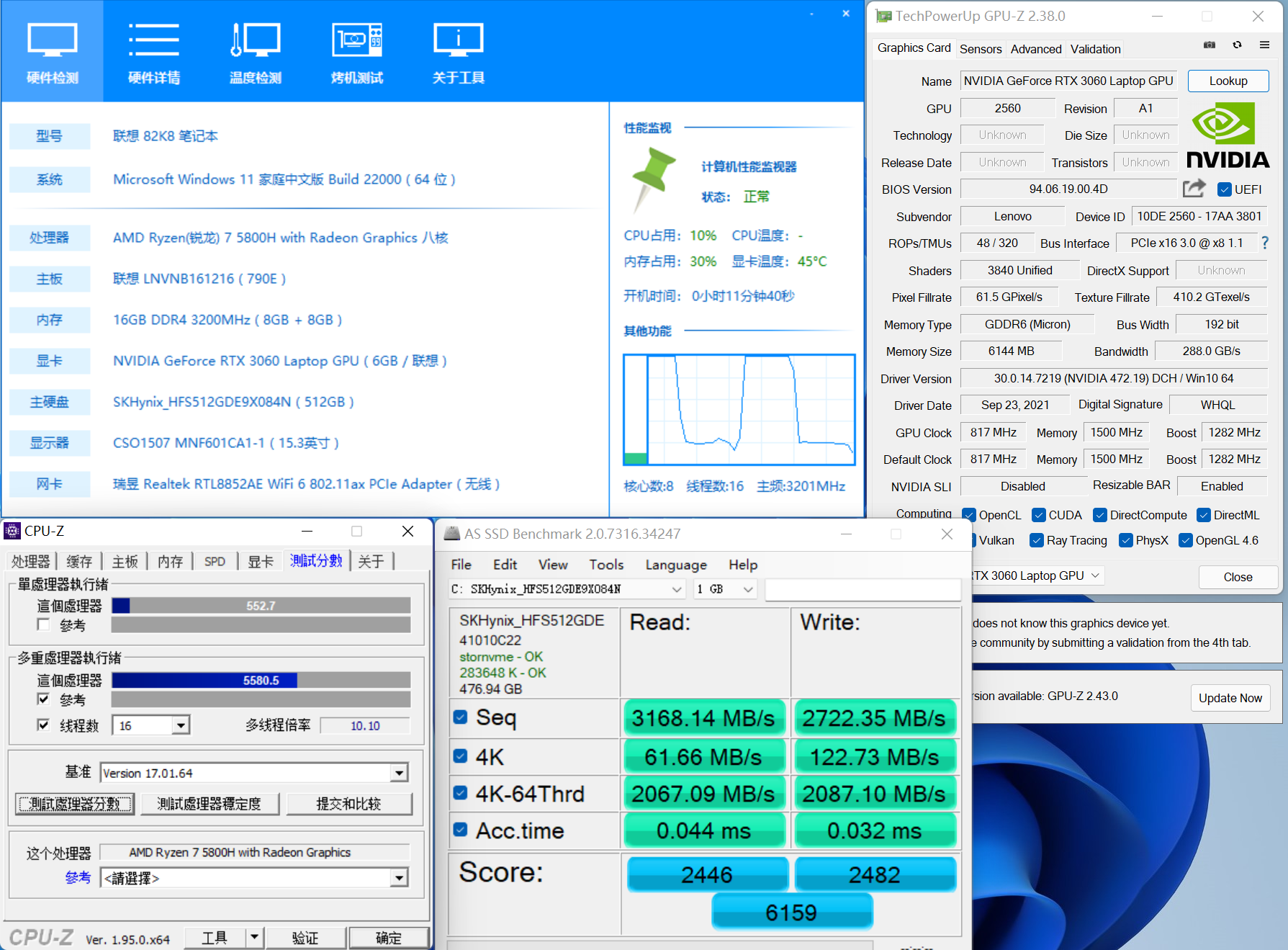Viewport: 1288px width, 950px height.
Task: Click the CPU usage history graph
Action: pos(739,410)
